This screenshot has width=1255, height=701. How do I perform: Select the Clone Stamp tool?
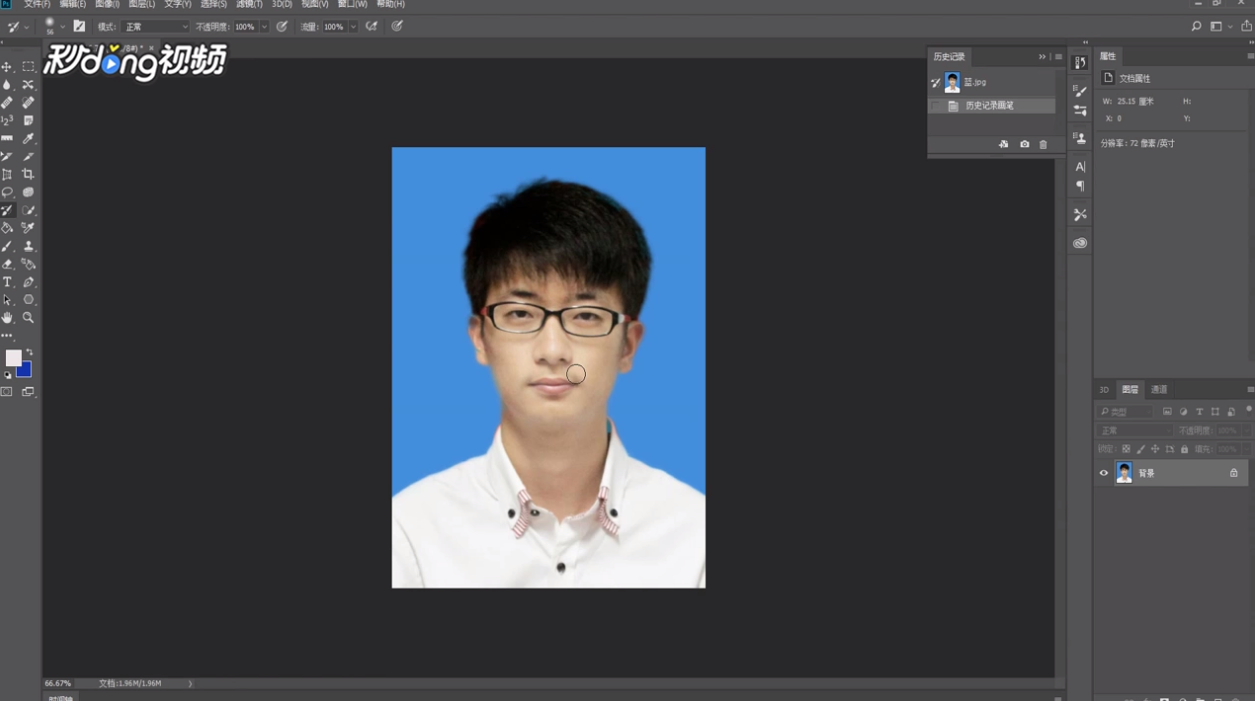[28, 246]
